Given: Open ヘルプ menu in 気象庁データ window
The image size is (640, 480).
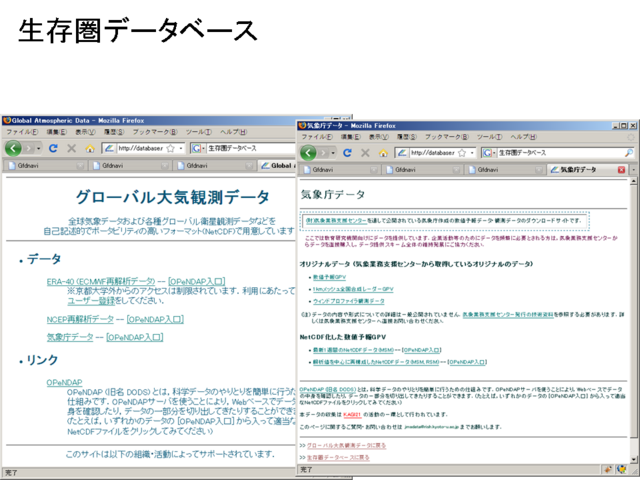Looking at the screenshot, I should [524, 137].
